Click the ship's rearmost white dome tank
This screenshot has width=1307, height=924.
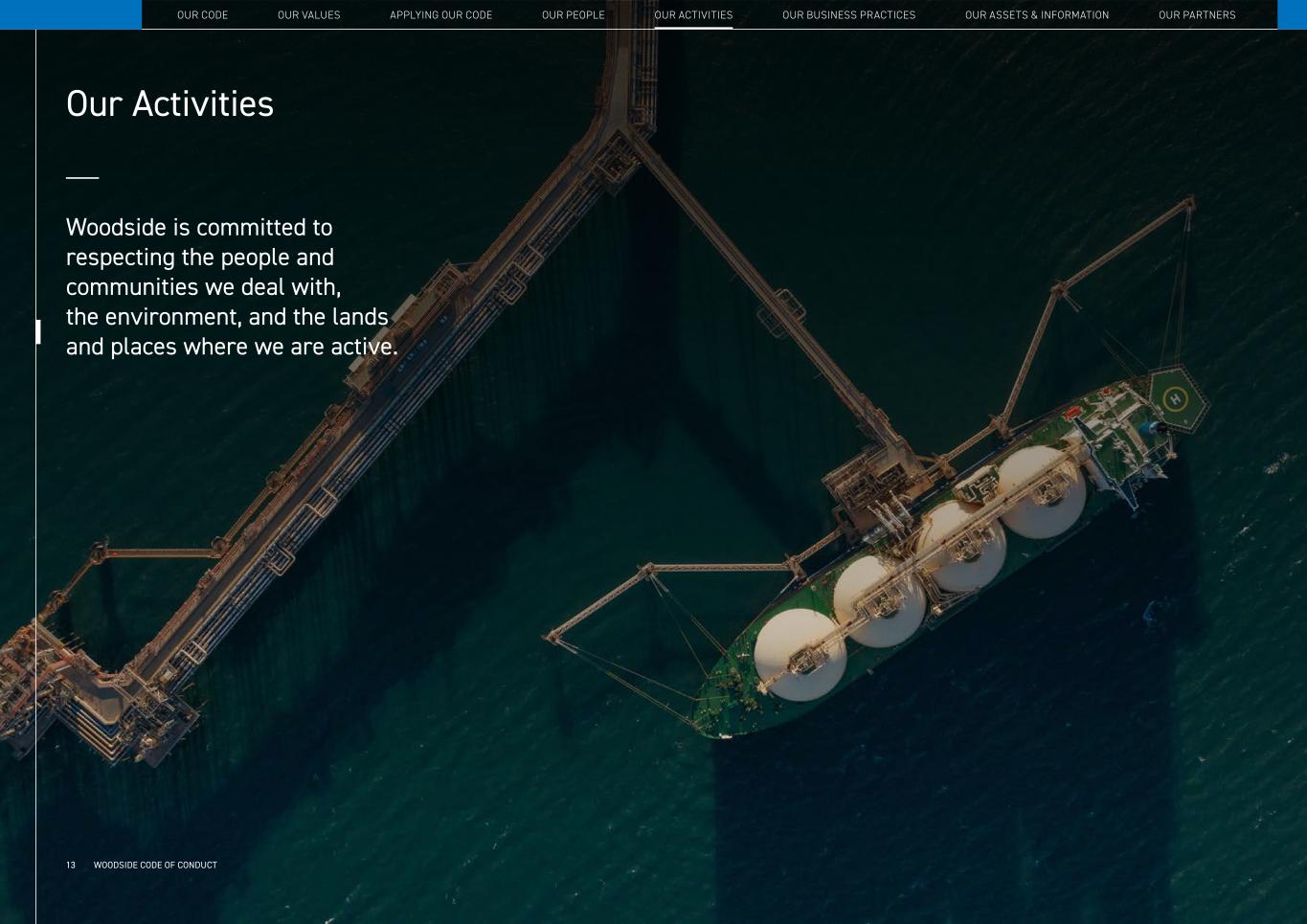tap(1041, 489)
